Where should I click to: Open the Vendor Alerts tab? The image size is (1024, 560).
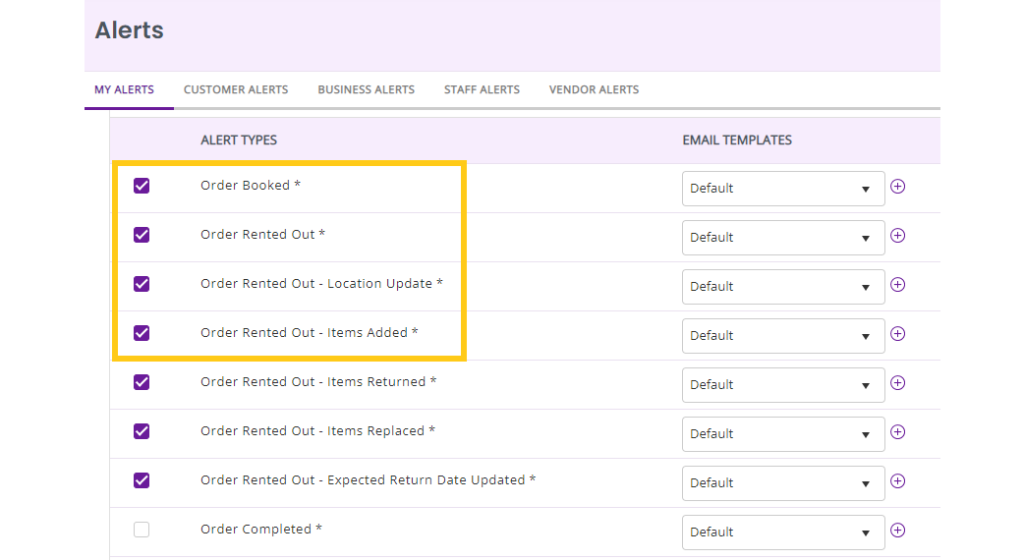click(594, 89)
